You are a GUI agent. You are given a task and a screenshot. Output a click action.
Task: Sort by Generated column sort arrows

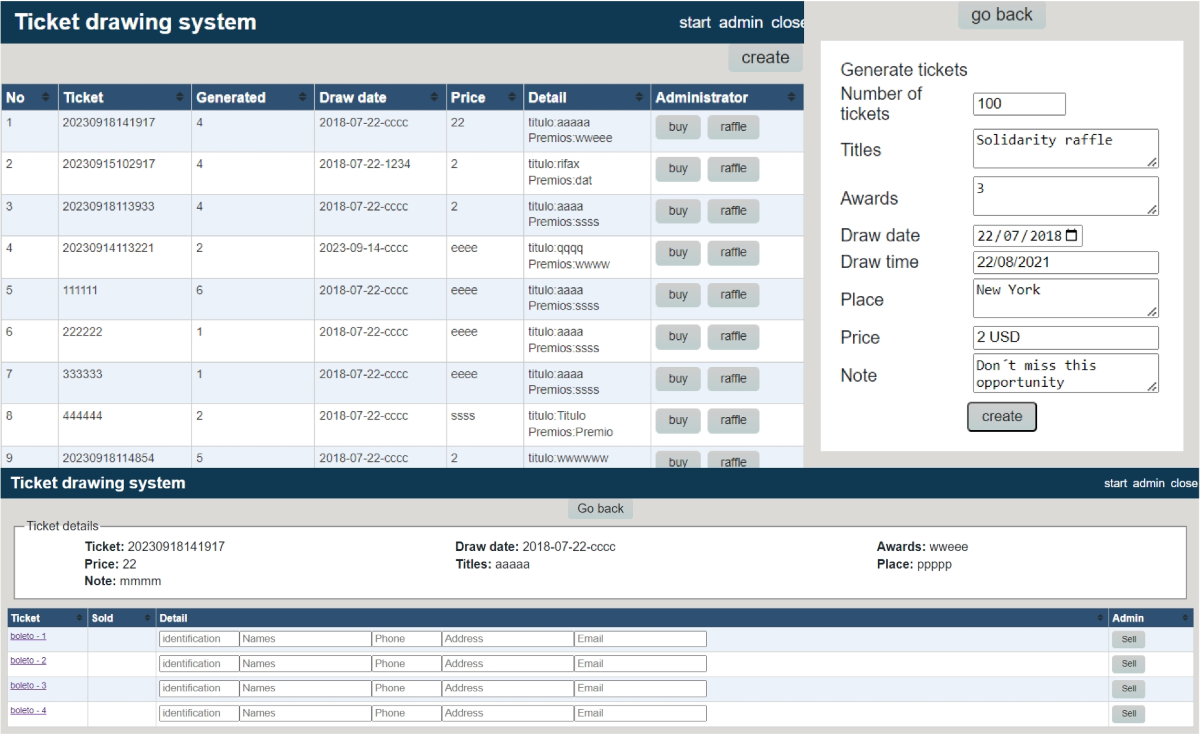302,97
